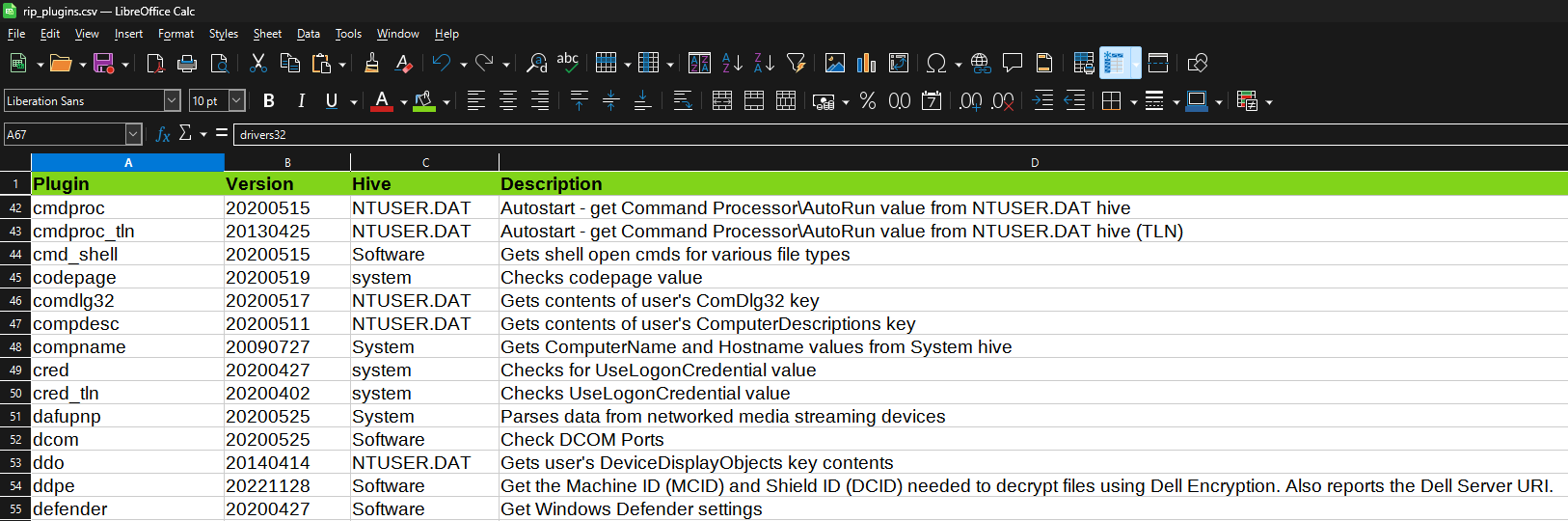Select column D header
The height and width of the screenshot is (521, 1568).
click(x=1034, y=163)
